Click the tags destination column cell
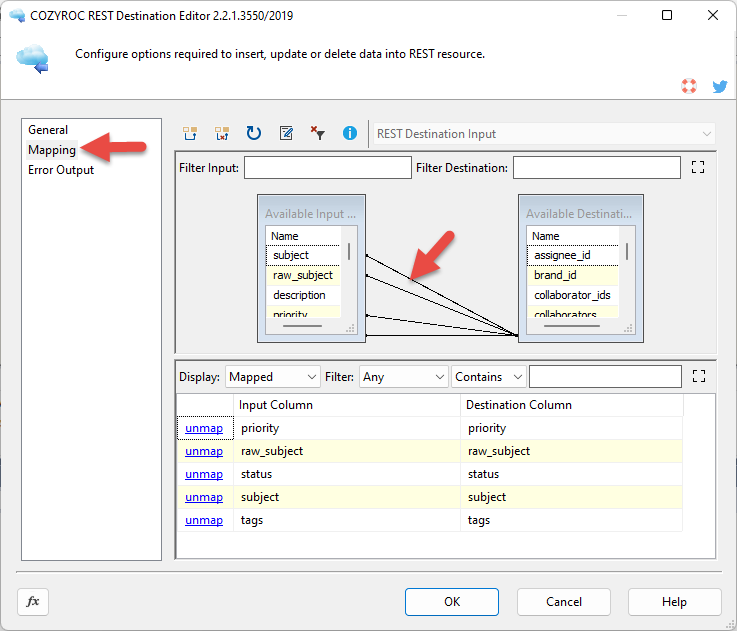This screenshot has height=631, width=737. [x=572, y=521]
